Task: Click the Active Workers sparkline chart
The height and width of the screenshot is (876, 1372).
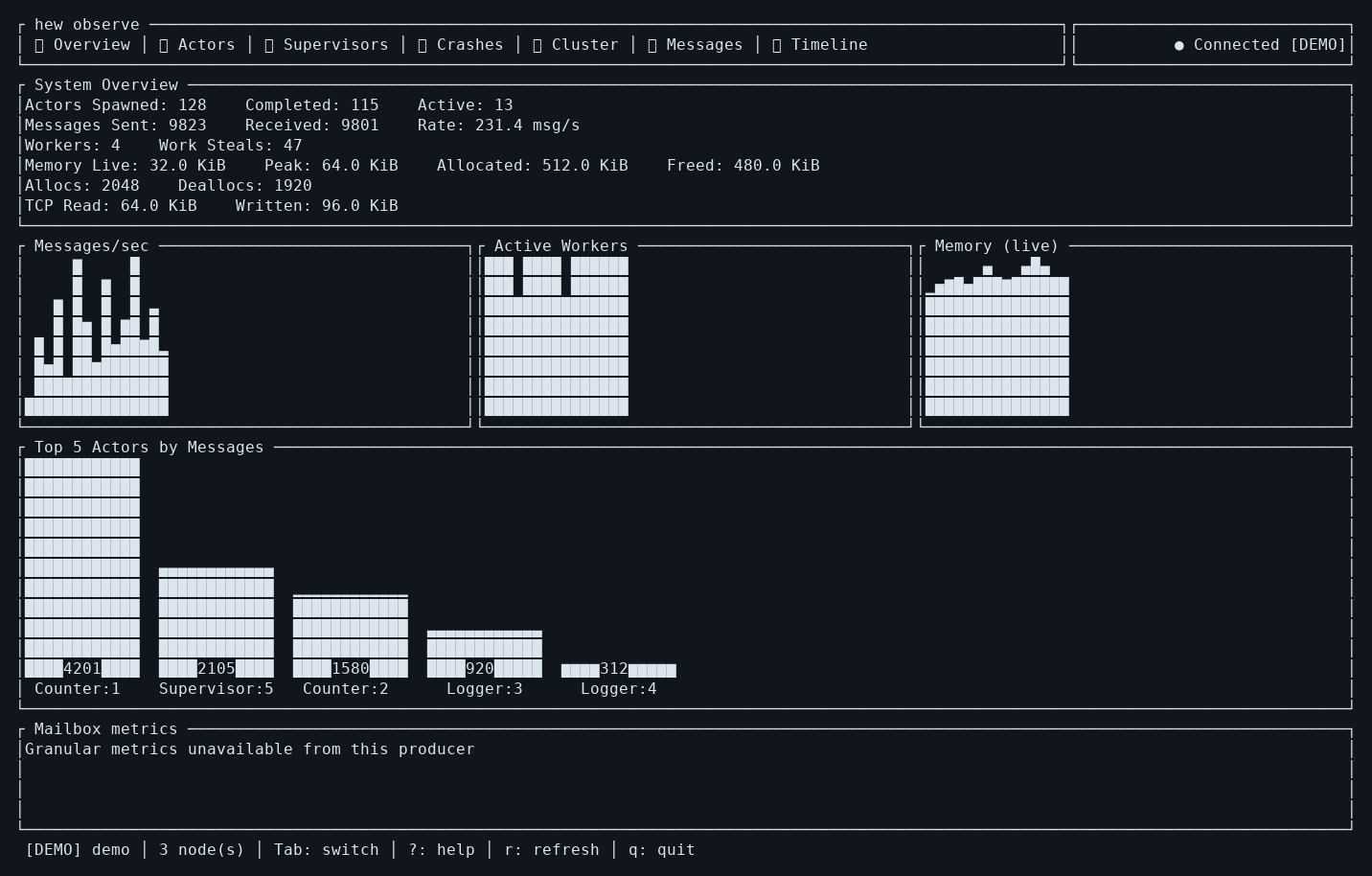Action: (557, 336)
